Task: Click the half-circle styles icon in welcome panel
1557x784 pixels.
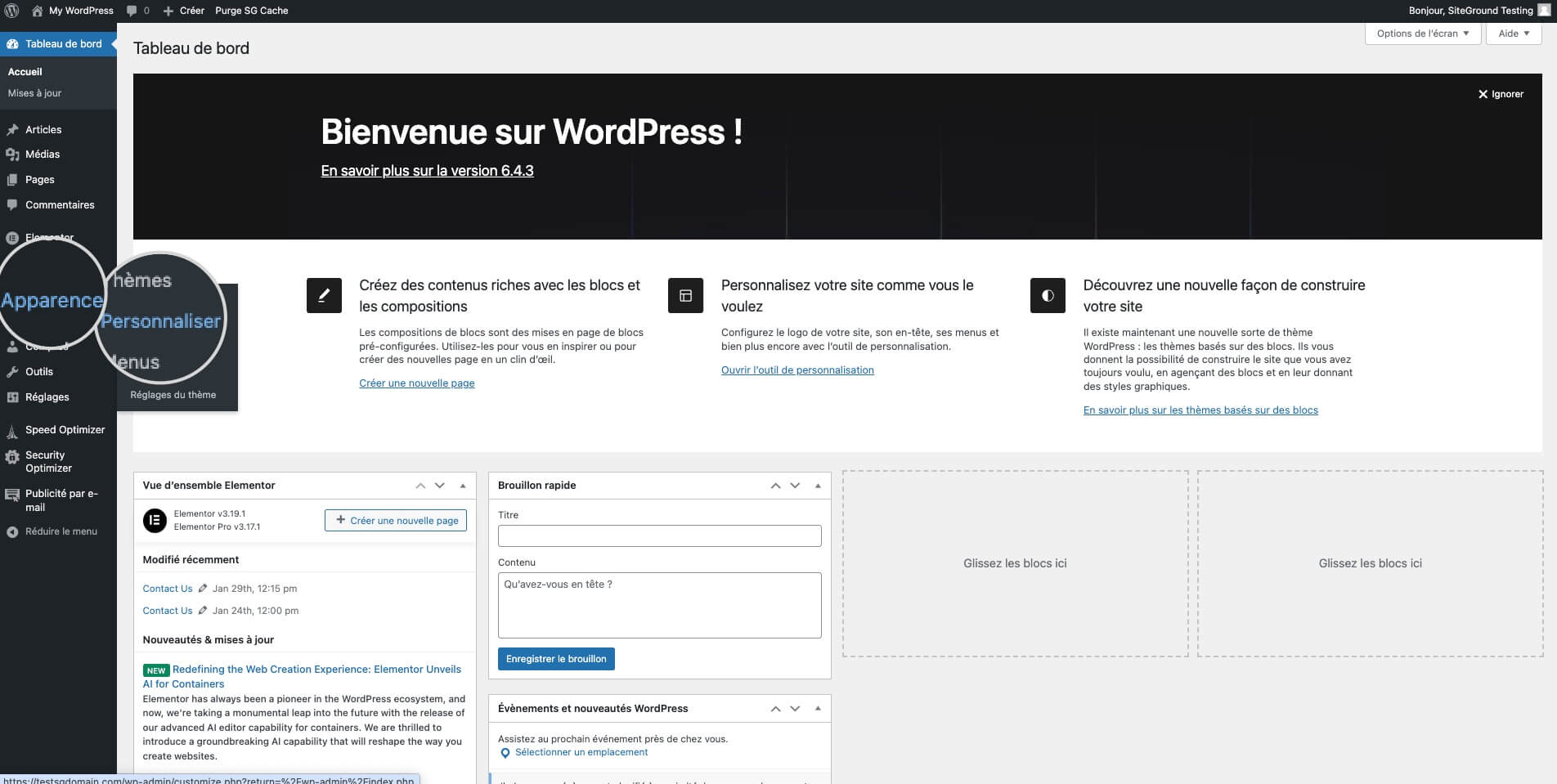Action: [1048, 295]
